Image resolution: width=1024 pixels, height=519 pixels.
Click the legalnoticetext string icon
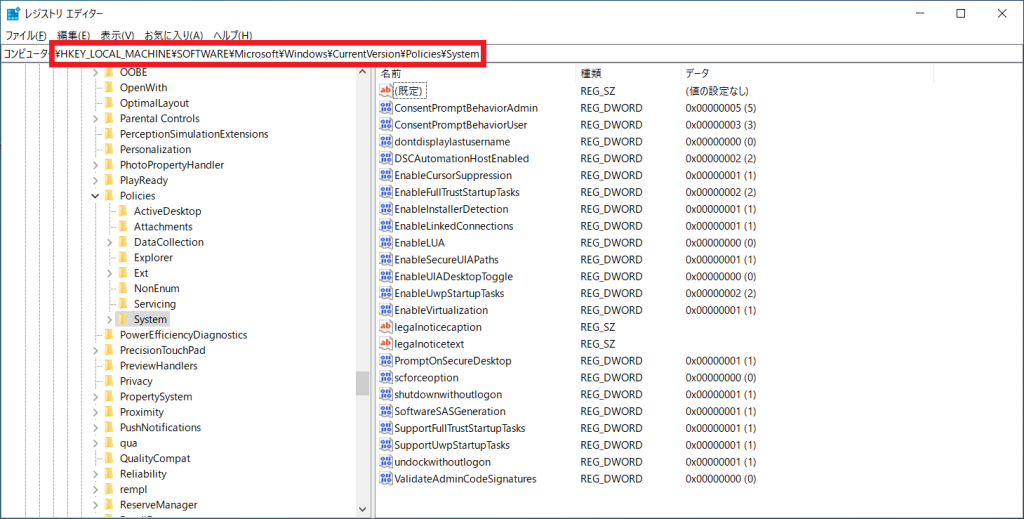(x=385, y=344)
